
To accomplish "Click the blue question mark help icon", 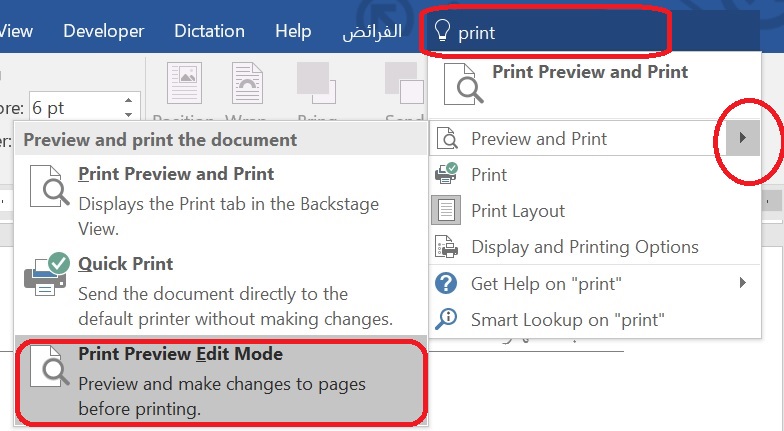I will point(446,283).
